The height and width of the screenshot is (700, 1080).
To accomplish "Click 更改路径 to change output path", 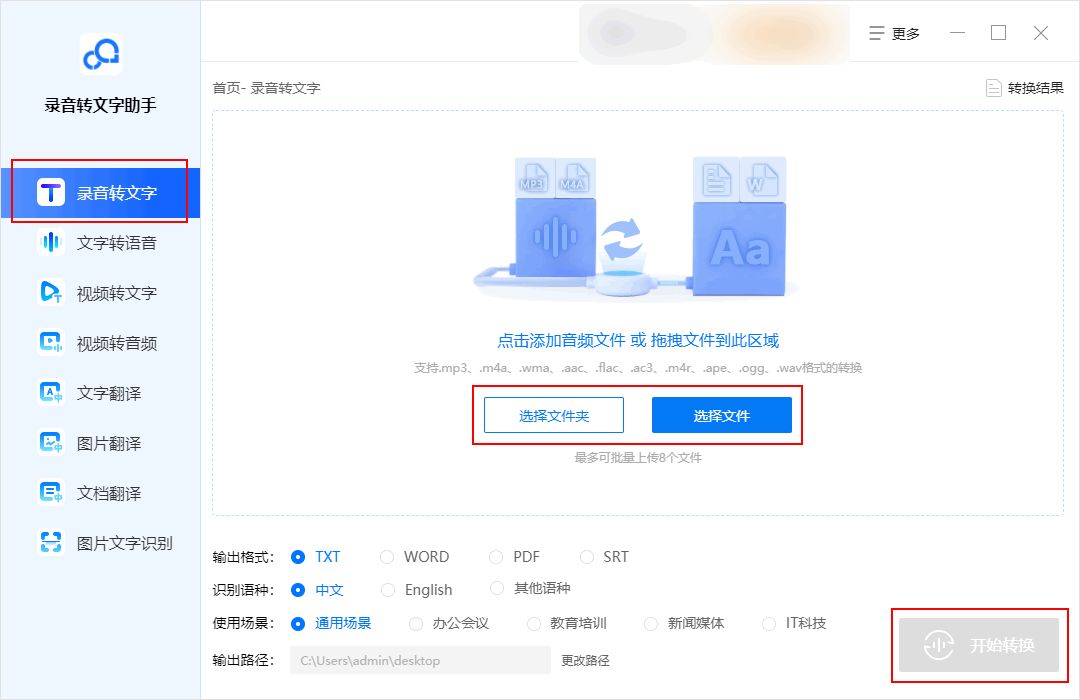I will (585, 661).
